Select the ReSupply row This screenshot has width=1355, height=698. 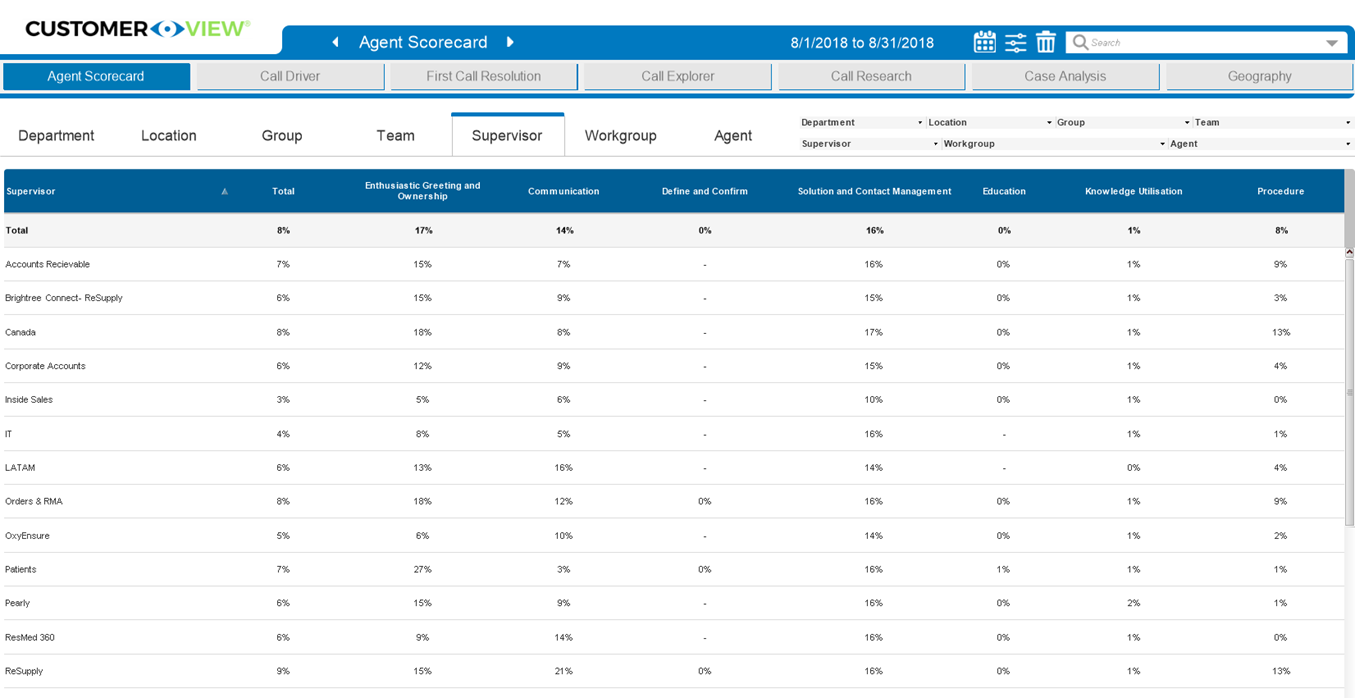point(673,672)
